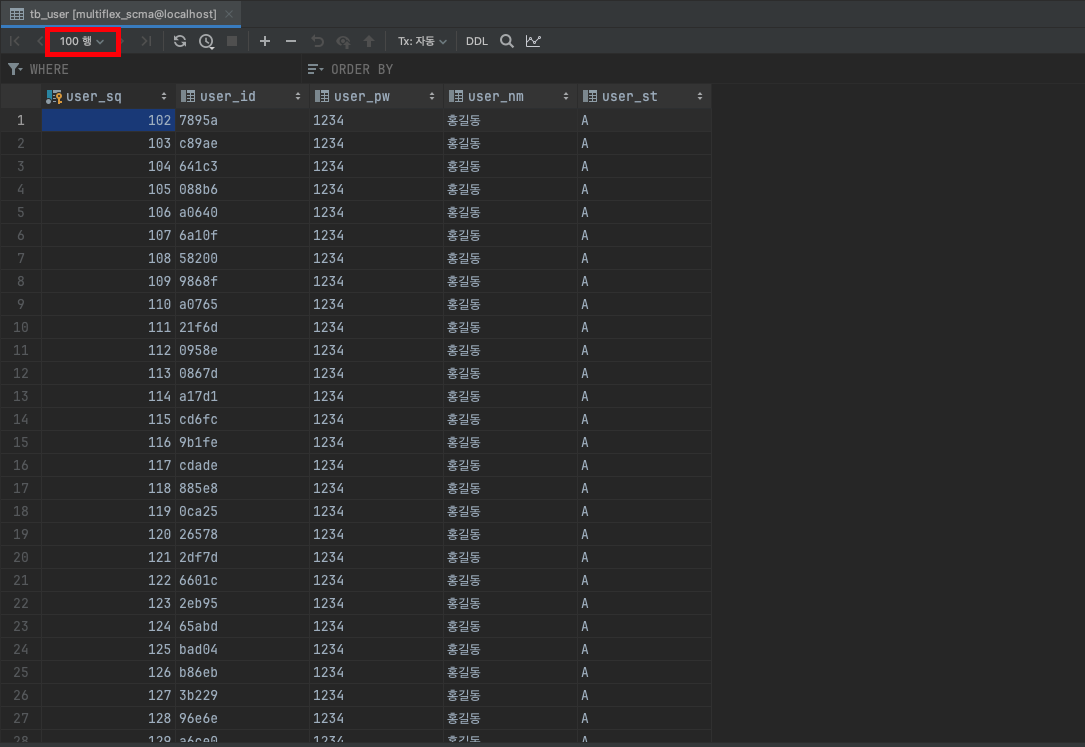Select the user_sq cell 128
1085x747 pixels.
pyautogui.click(x=109, y=718)
